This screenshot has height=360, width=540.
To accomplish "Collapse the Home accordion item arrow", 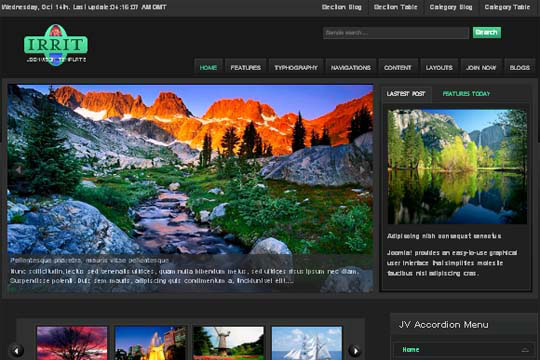I will (525, 350).
